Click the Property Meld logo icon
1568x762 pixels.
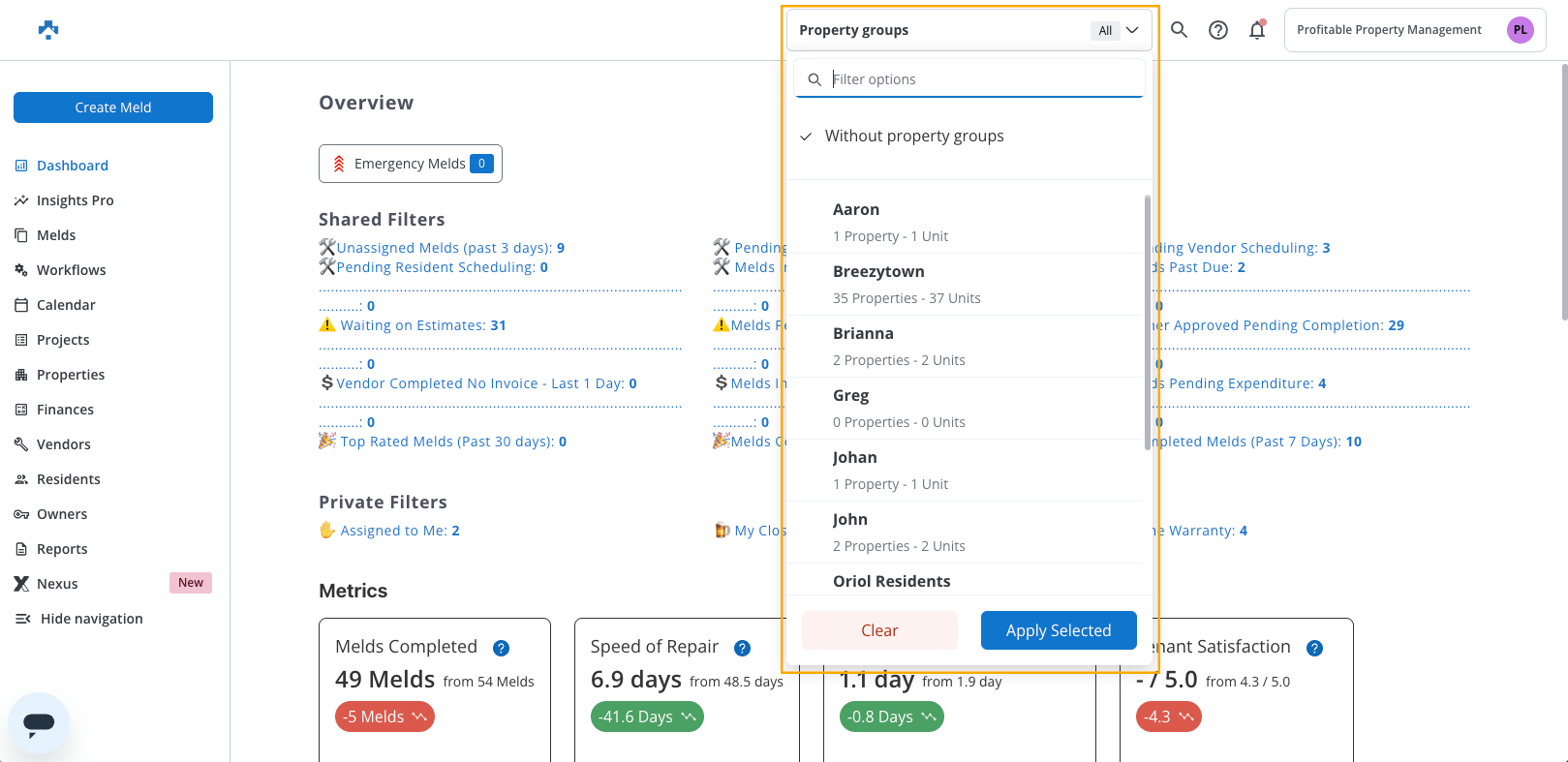coord(48,30)
